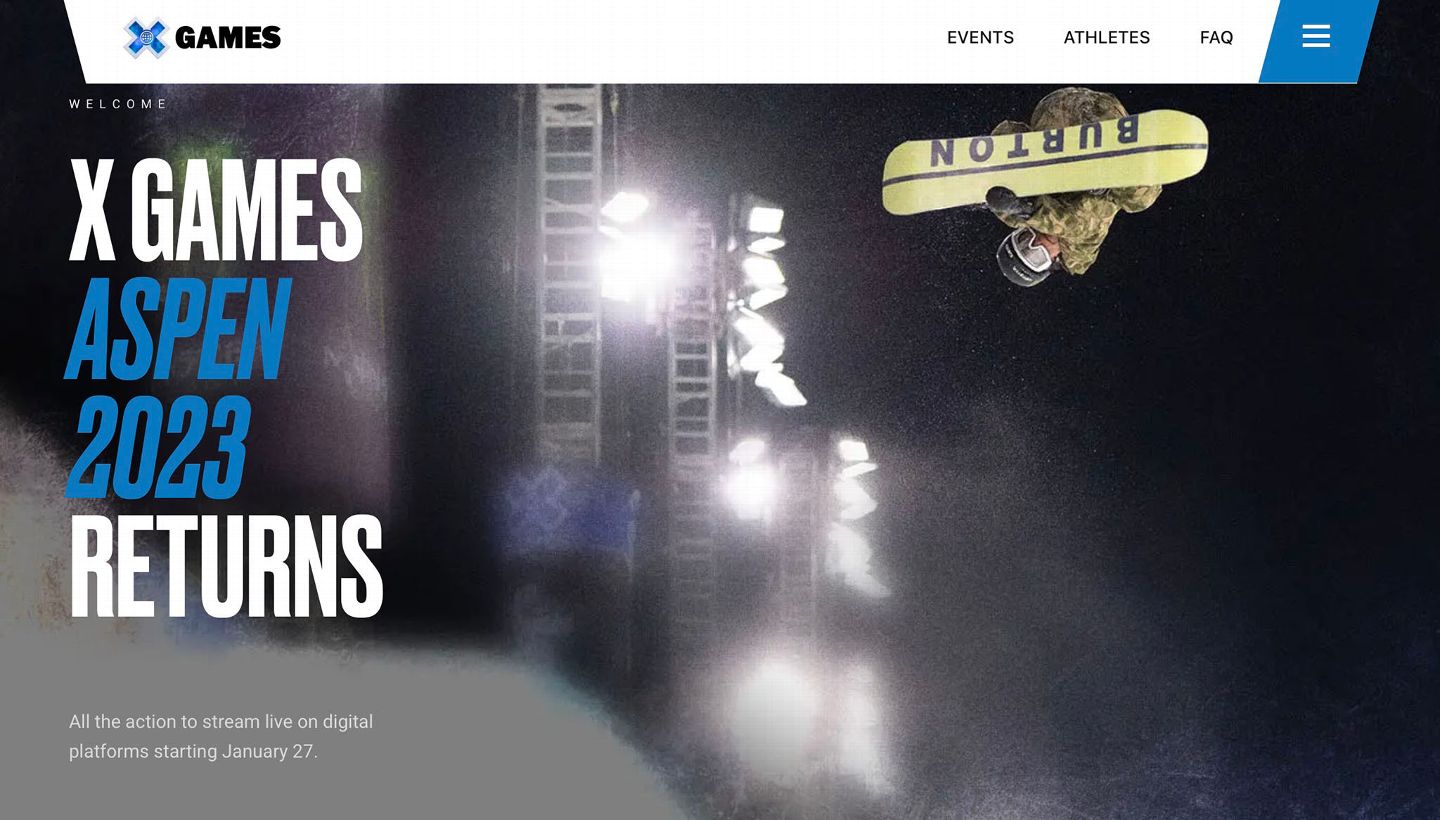Click the blue ASPEN headline word
This screenshot has height=820, width=1440.
(x=178, y=330)
